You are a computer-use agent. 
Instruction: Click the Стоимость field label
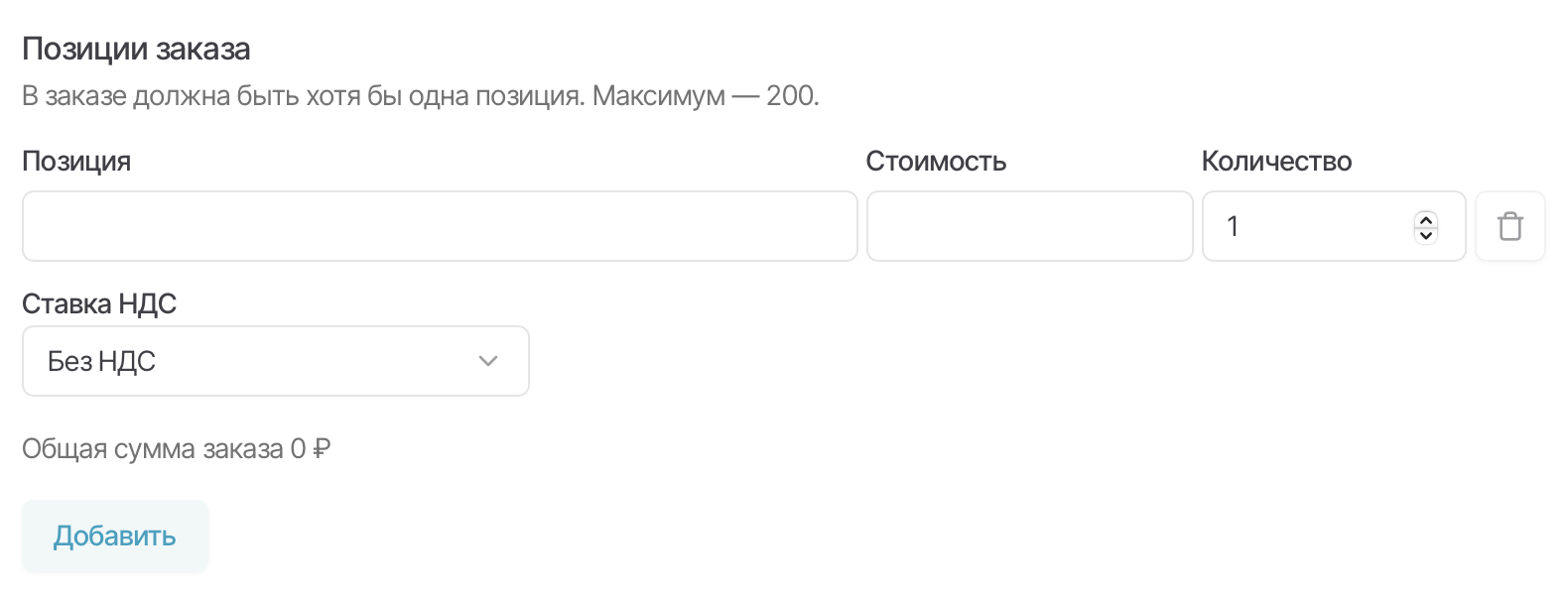coord(936,162)
